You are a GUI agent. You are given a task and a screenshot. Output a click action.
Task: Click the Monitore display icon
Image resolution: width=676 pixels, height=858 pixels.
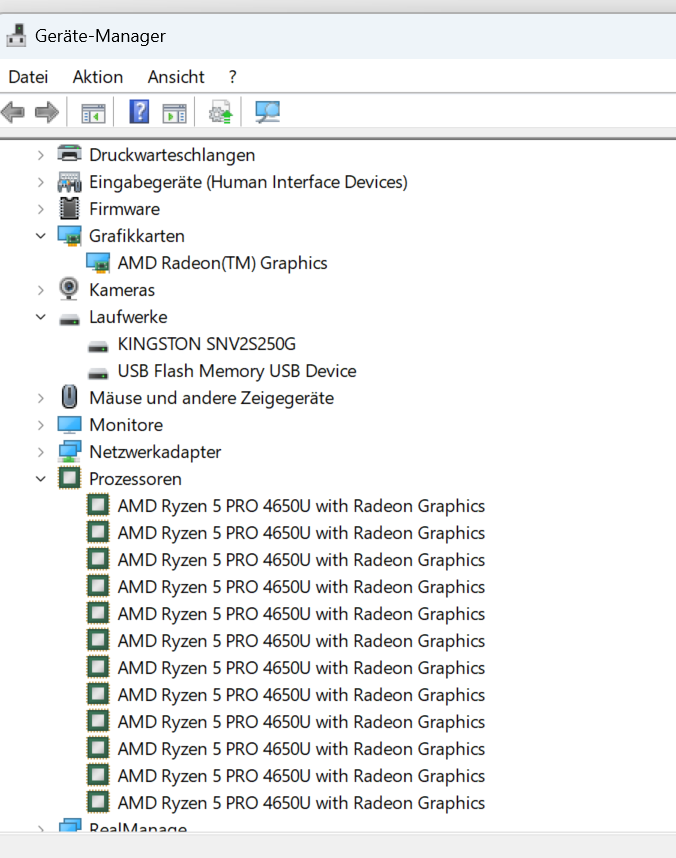pyautogui.click(x=70, y=425)
